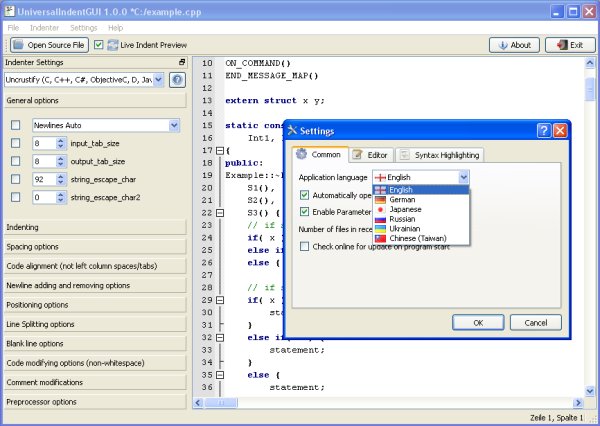Image resolution: width=600 pixels, height=426 pixels.
Task: Expand the Spacing options section
Action: pyautogui.click(x=95, y=247)
